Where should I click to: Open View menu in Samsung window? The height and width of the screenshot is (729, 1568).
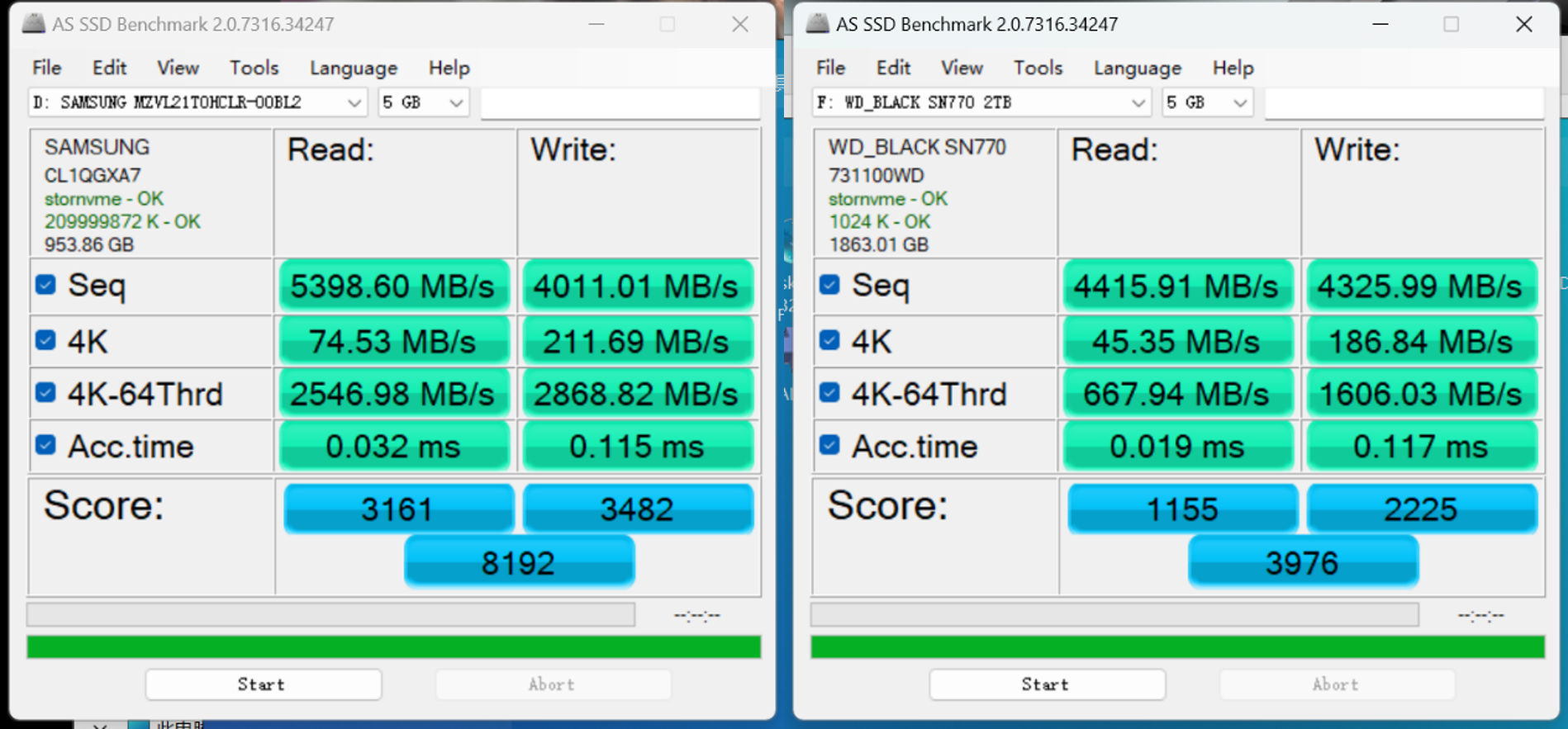178,68
